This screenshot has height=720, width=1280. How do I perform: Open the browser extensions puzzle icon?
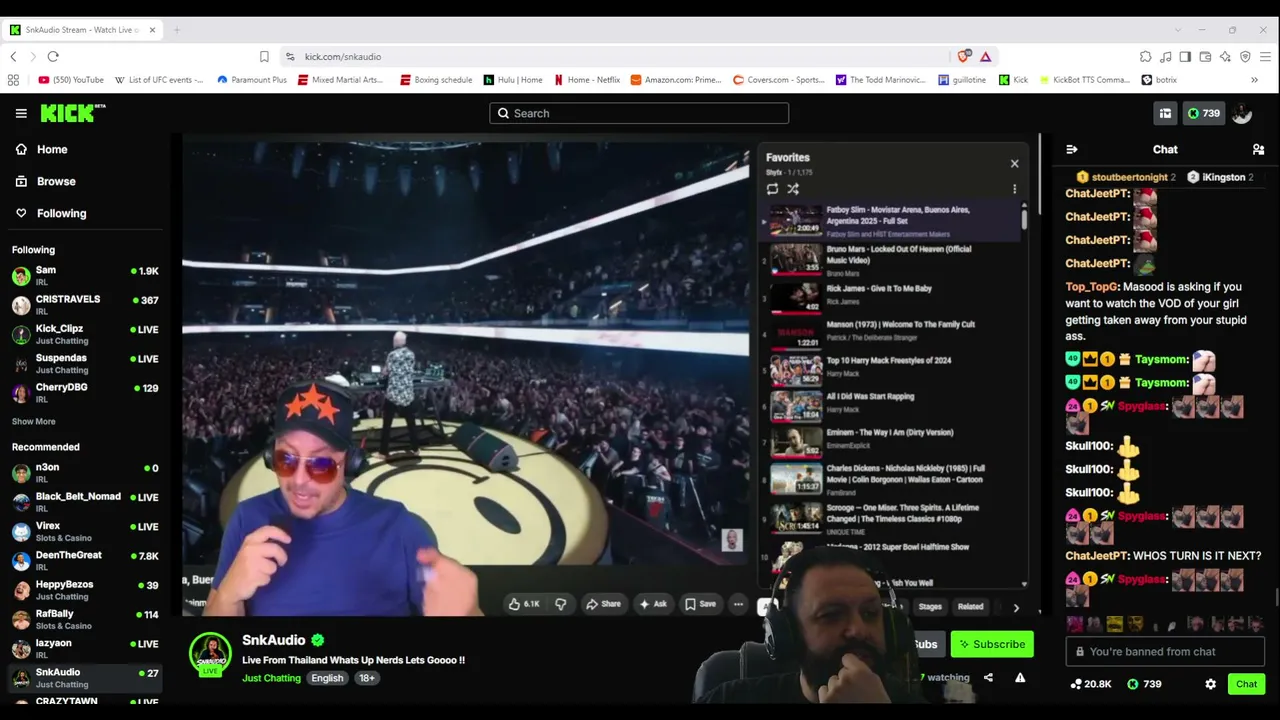(x=1145, y=57)
